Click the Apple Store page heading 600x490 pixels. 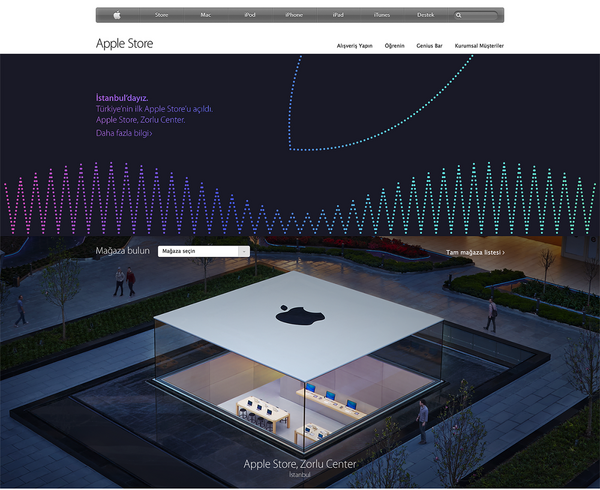124,44
